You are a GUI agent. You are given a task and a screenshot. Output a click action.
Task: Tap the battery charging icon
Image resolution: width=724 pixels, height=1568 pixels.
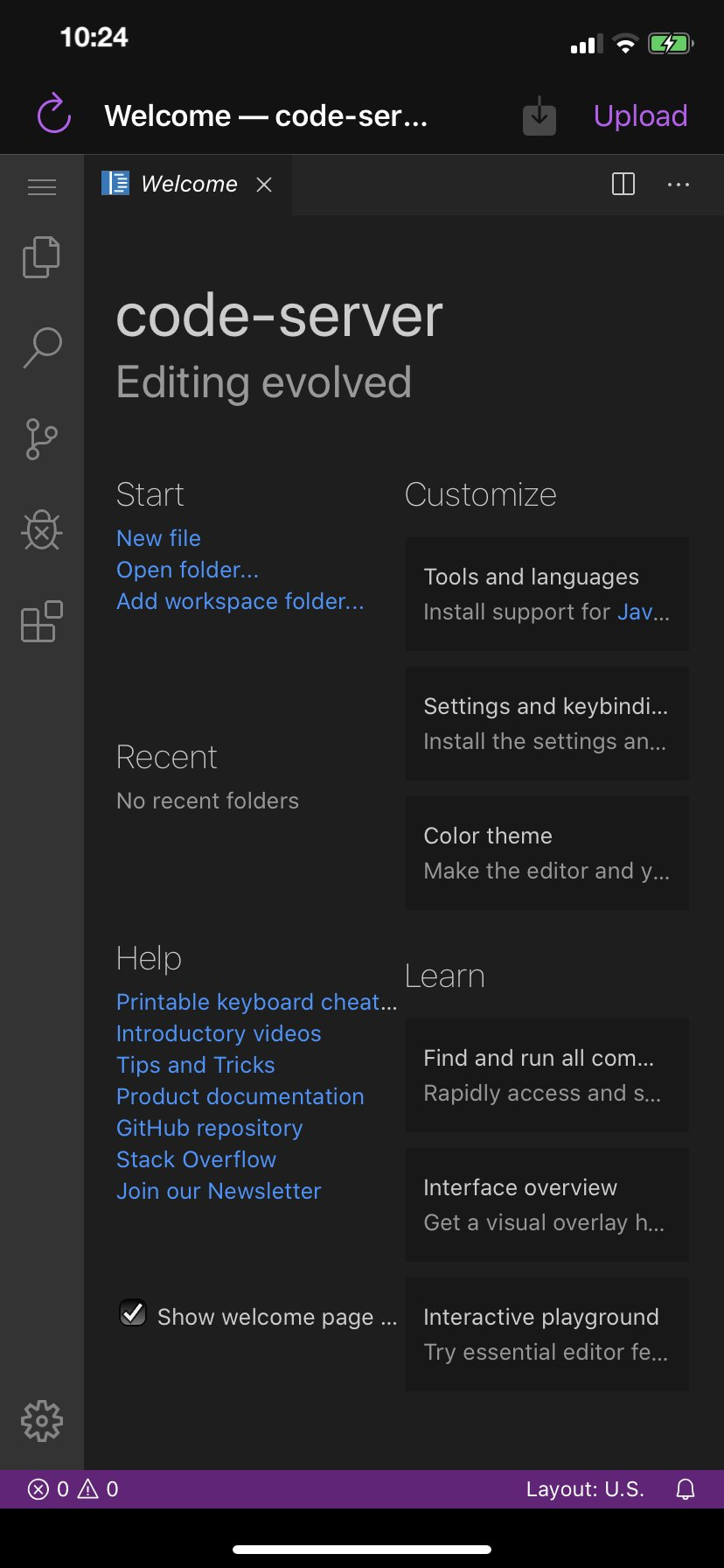point(671,43)
